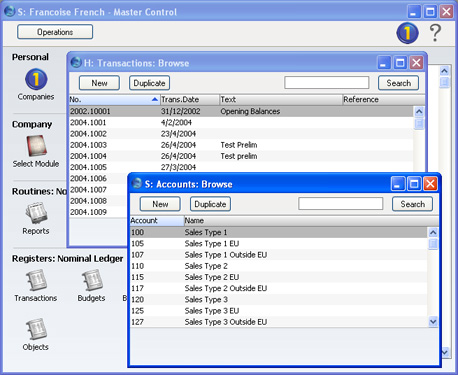Click the scroll down arrow in Accounts list
The image size is (458, 375).
433,322
